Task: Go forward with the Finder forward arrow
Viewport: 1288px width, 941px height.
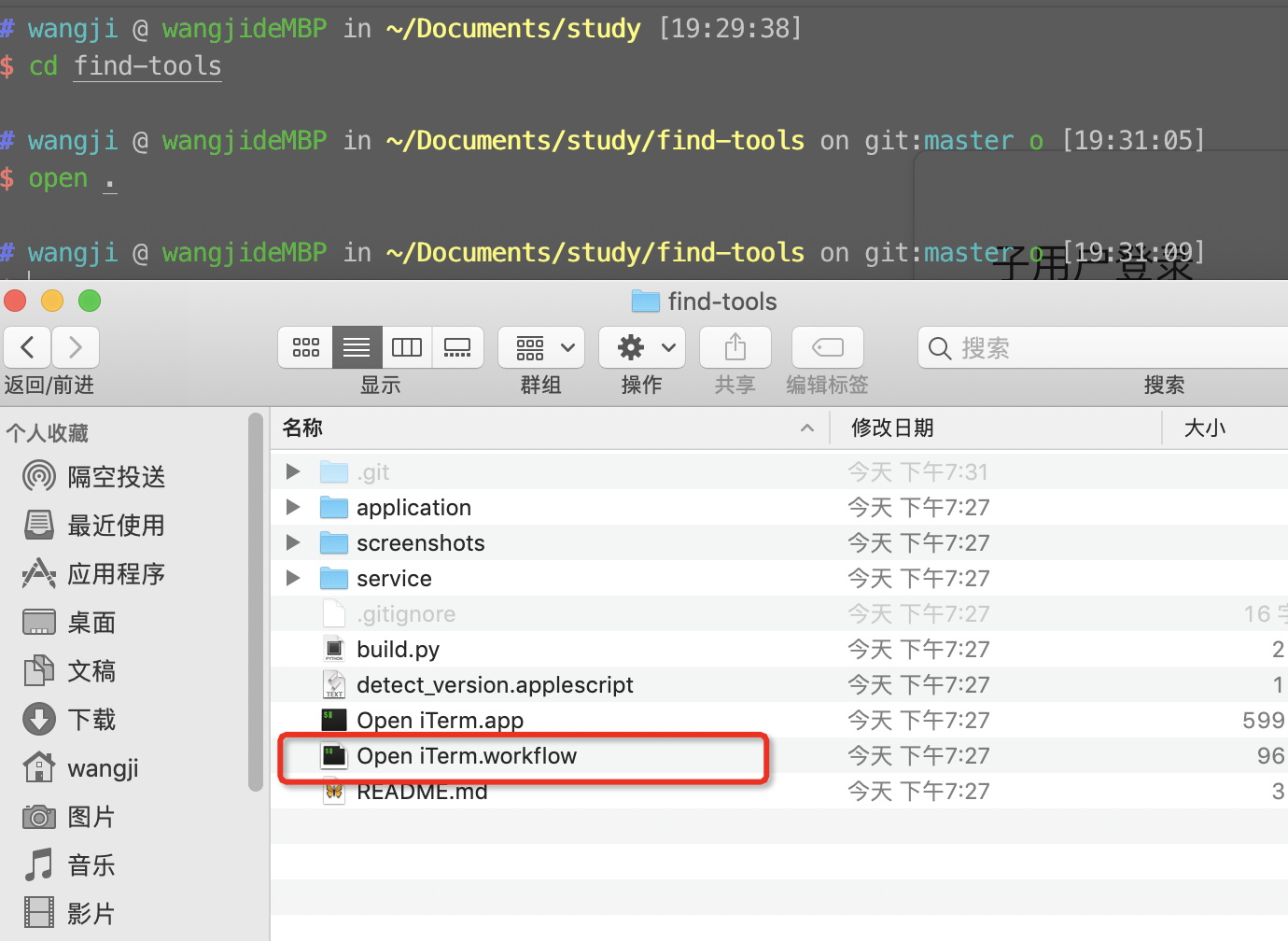Action: pyautogui.click(x=76, y=347)
